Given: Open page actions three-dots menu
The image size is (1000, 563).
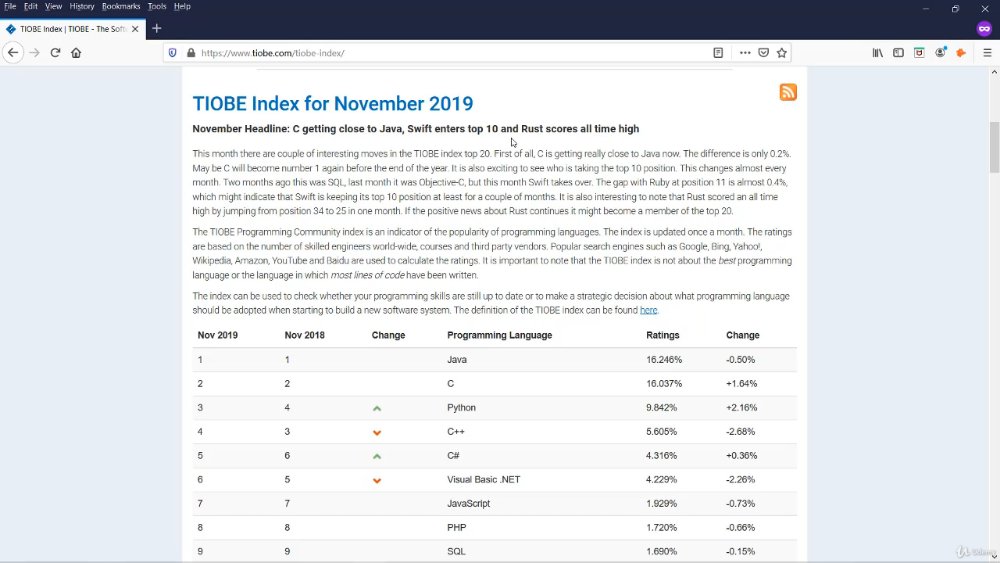Looking at the screenshot, I should point(745,53).
